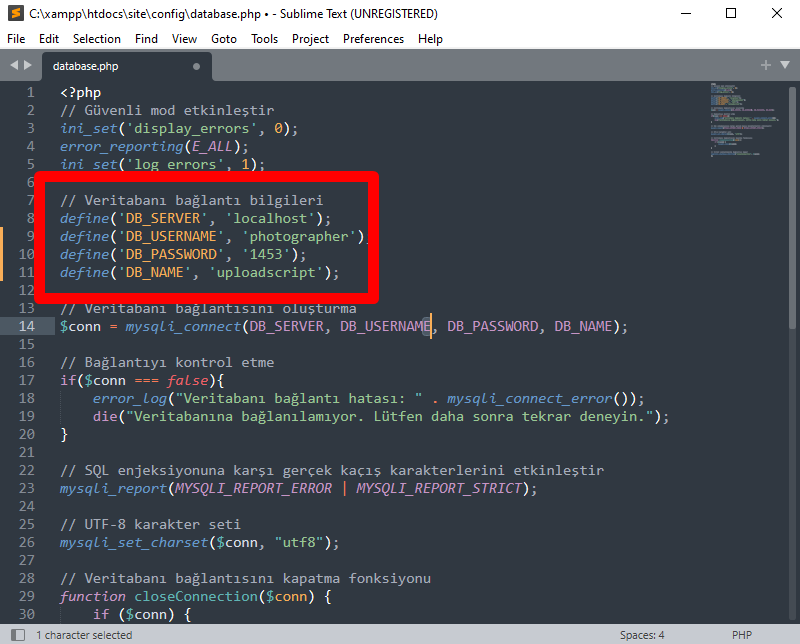Click 'DB_NAME' in define on line 11
Image resolution: width=800 pixels, height=644 pixels.
155,273
